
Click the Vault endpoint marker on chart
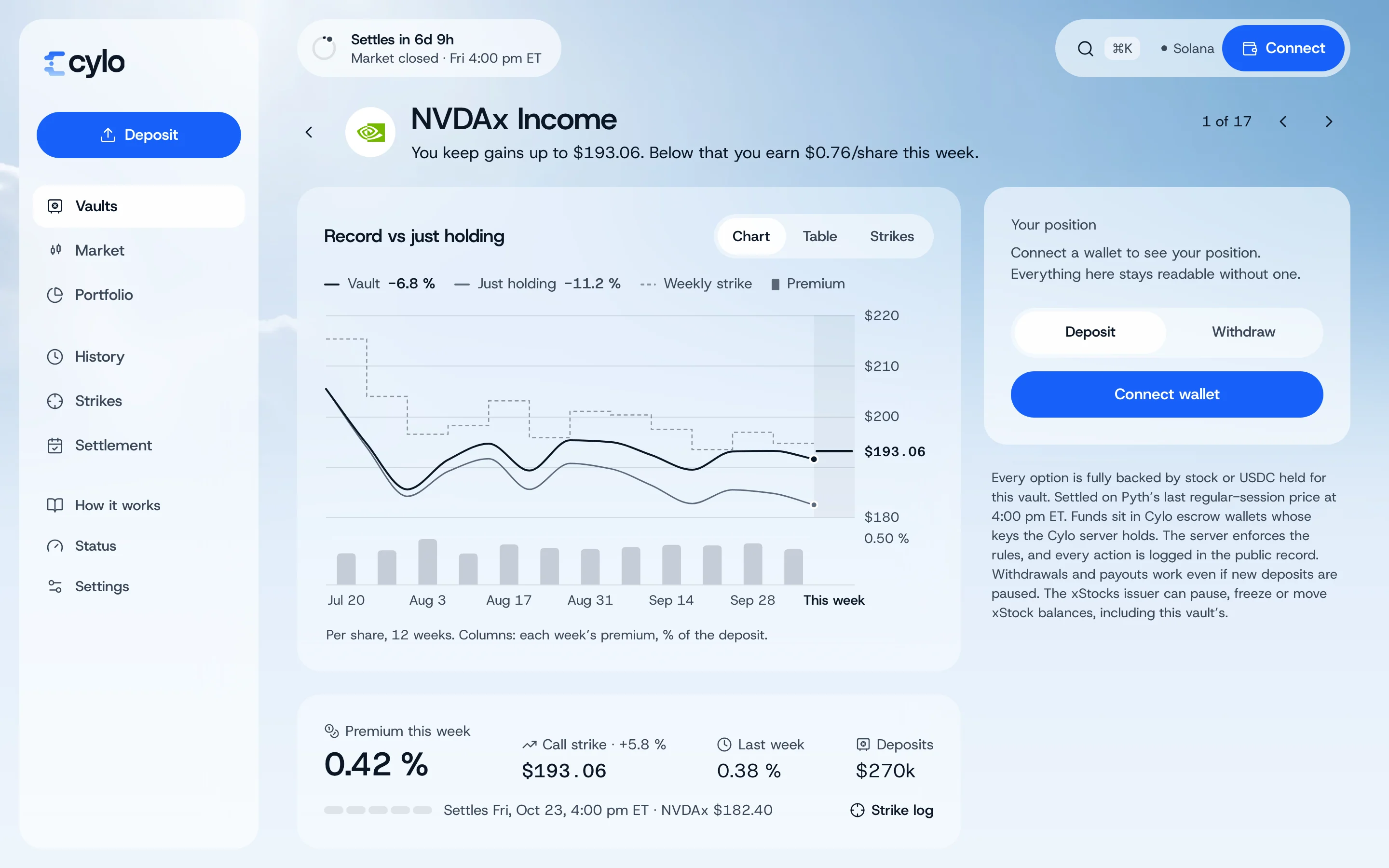click(814, 459)
